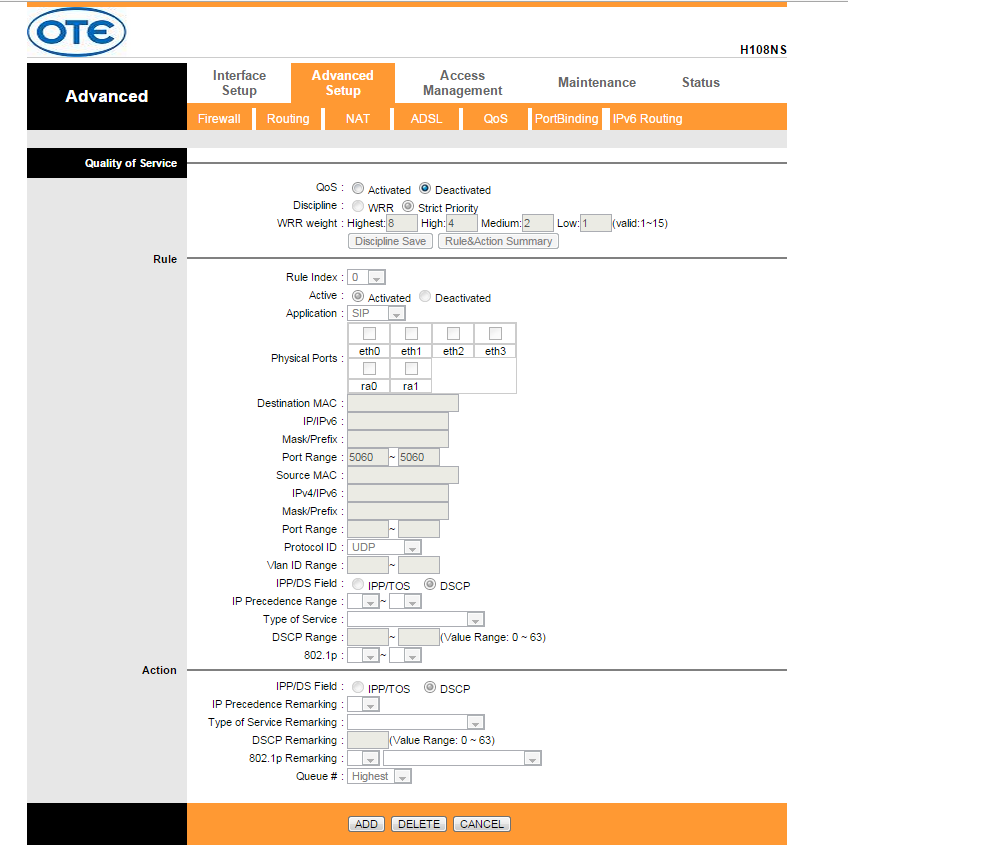1008x855 pixels.
Task: Check the ra1 physical port
Action: (x=411, y=368)
